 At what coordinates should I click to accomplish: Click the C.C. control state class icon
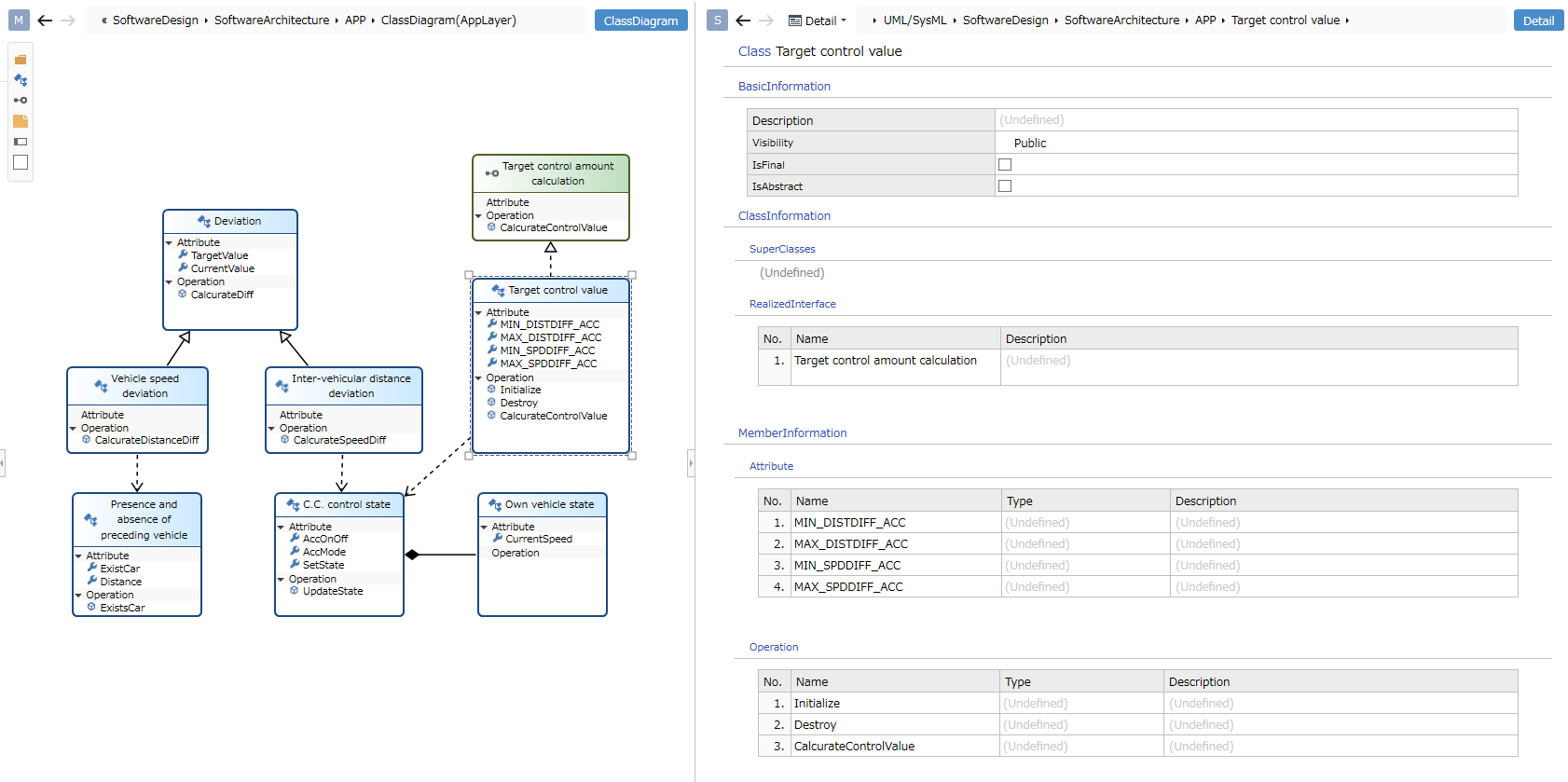point(294,505)
